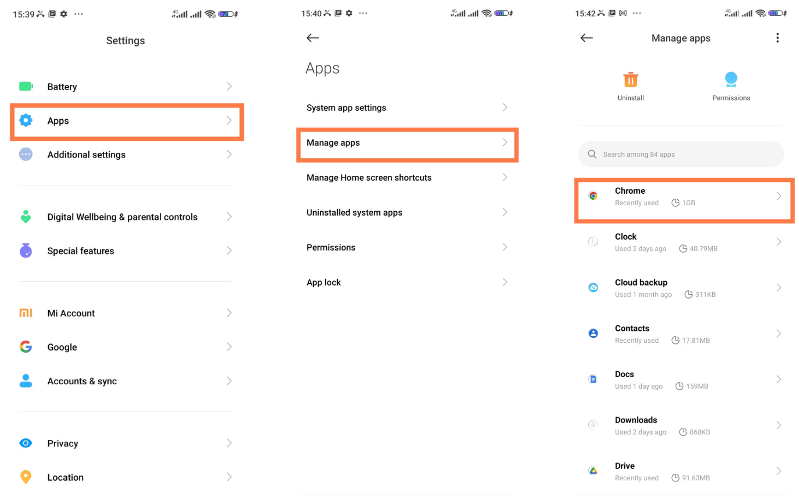Open the three-dot menu in Manage apps
Image resolution: width=799 pixels, height=499 pixels.
[777, 38]
